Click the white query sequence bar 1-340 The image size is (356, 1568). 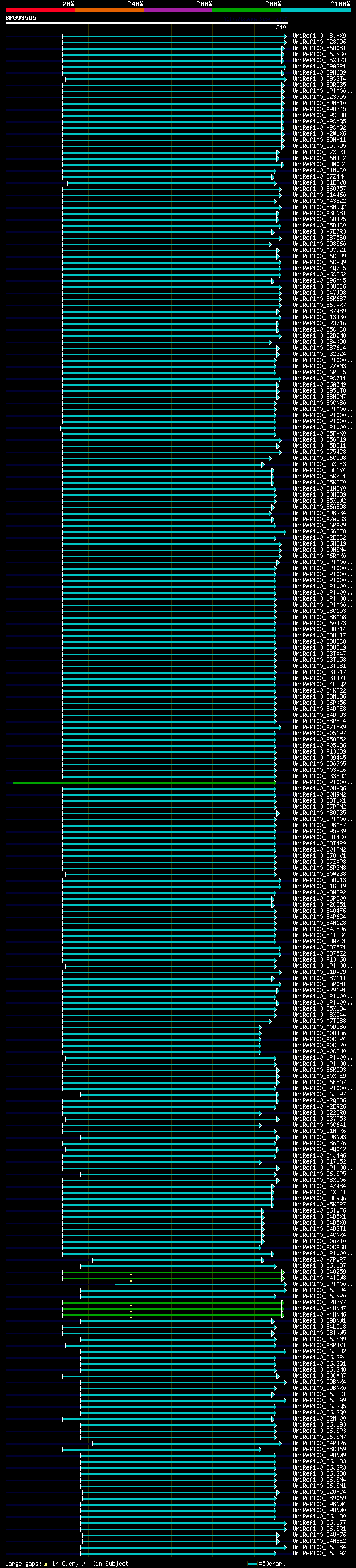[147, 23]
